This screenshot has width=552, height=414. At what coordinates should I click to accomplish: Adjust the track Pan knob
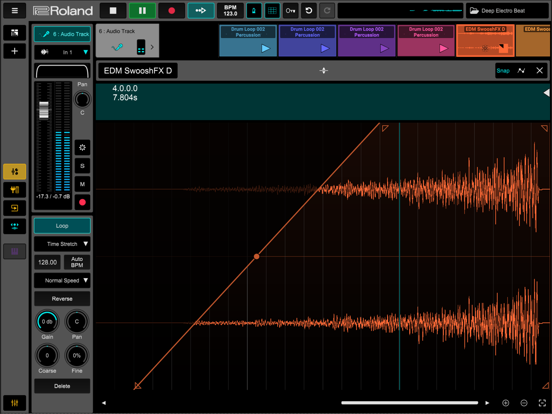coord(82,99)
